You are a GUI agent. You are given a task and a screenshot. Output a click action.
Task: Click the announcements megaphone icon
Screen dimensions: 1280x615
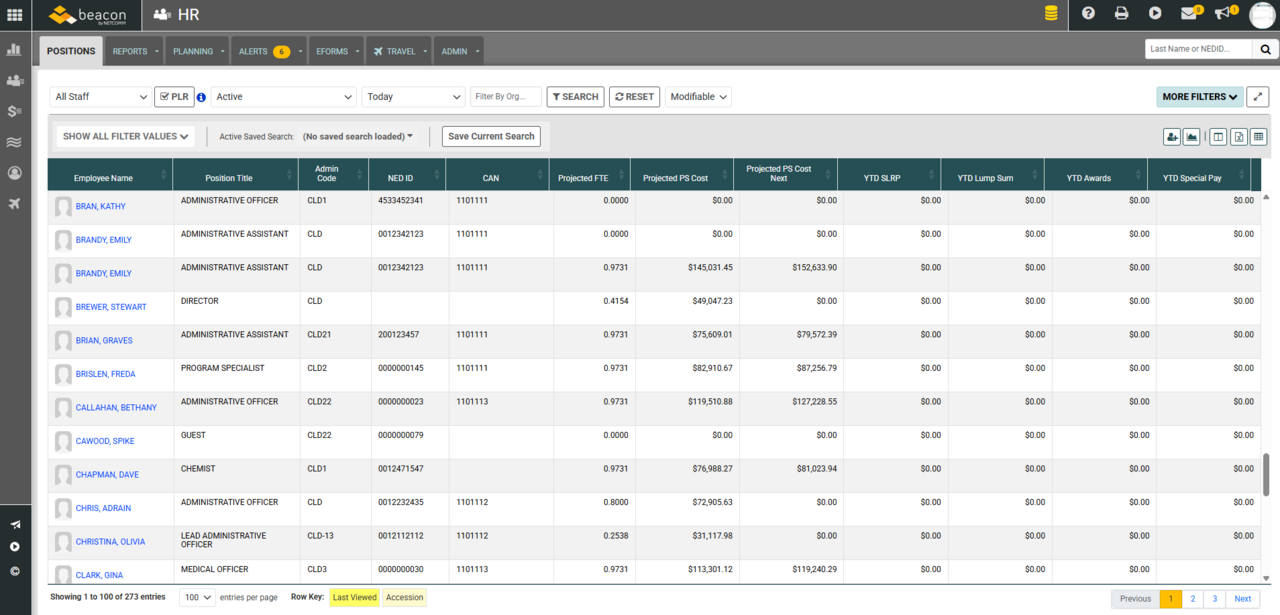pyautogui.click(x=1222, y=14)
